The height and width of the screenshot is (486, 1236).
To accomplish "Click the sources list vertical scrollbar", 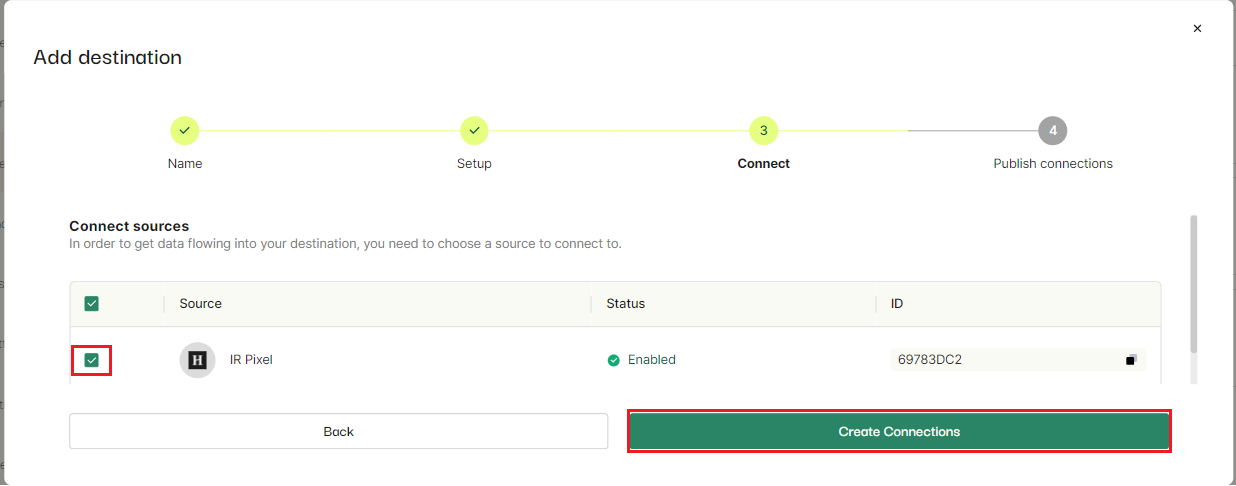I will point(1193,285).
